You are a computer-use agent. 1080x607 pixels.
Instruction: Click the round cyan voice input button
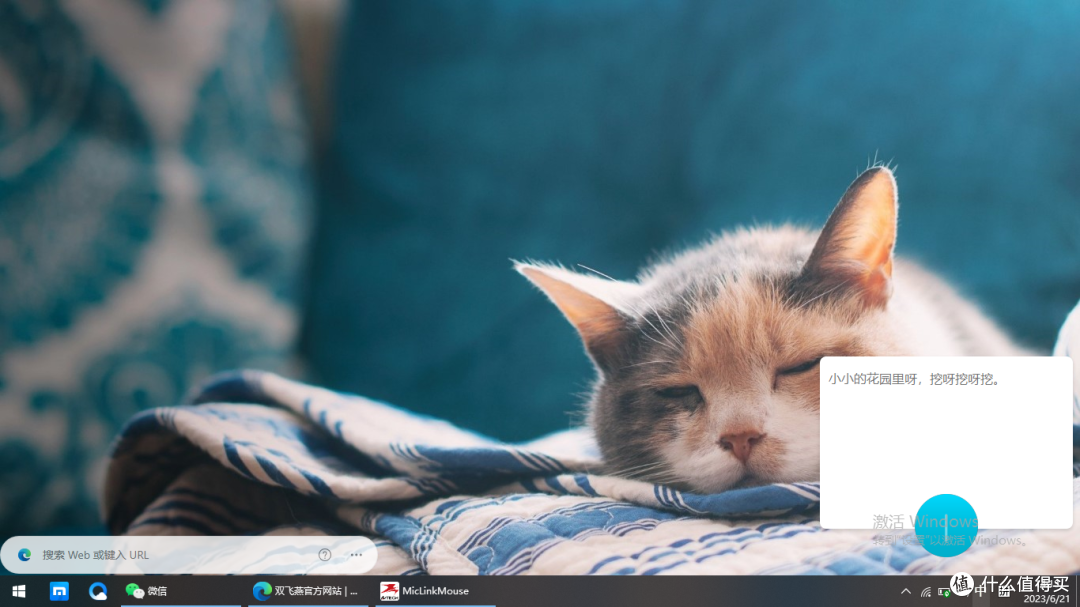point(946,525)
